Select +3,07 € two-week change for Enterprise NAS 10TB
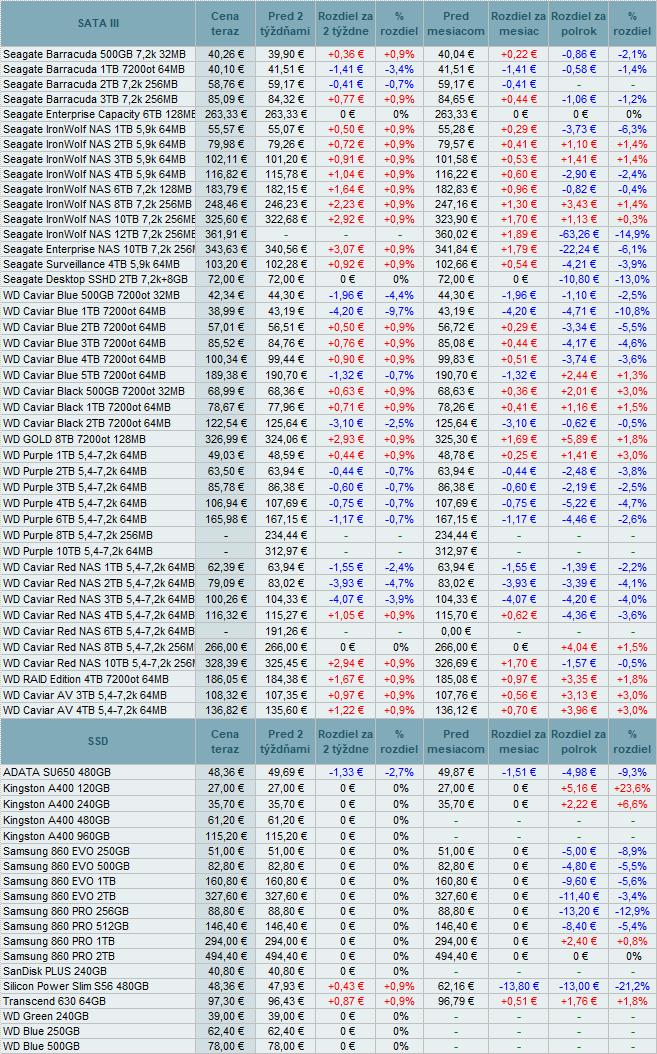 346,249
